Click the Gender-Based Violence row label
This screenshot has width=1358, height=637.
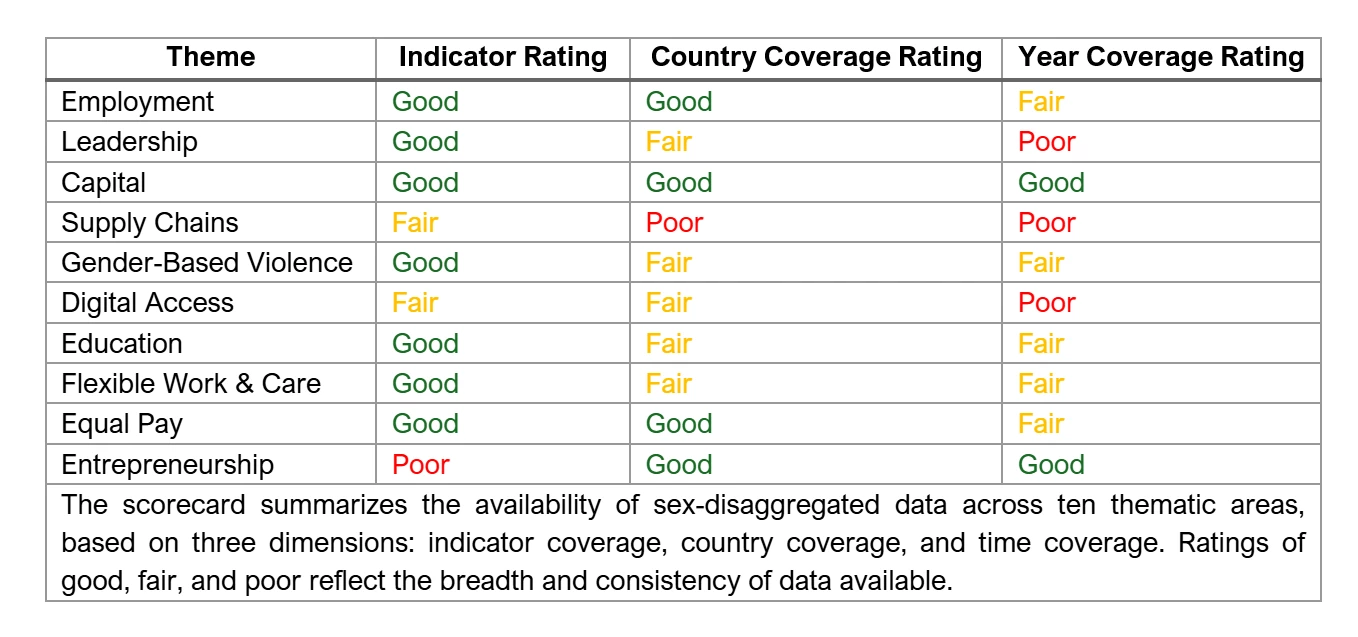pos(207,263)
